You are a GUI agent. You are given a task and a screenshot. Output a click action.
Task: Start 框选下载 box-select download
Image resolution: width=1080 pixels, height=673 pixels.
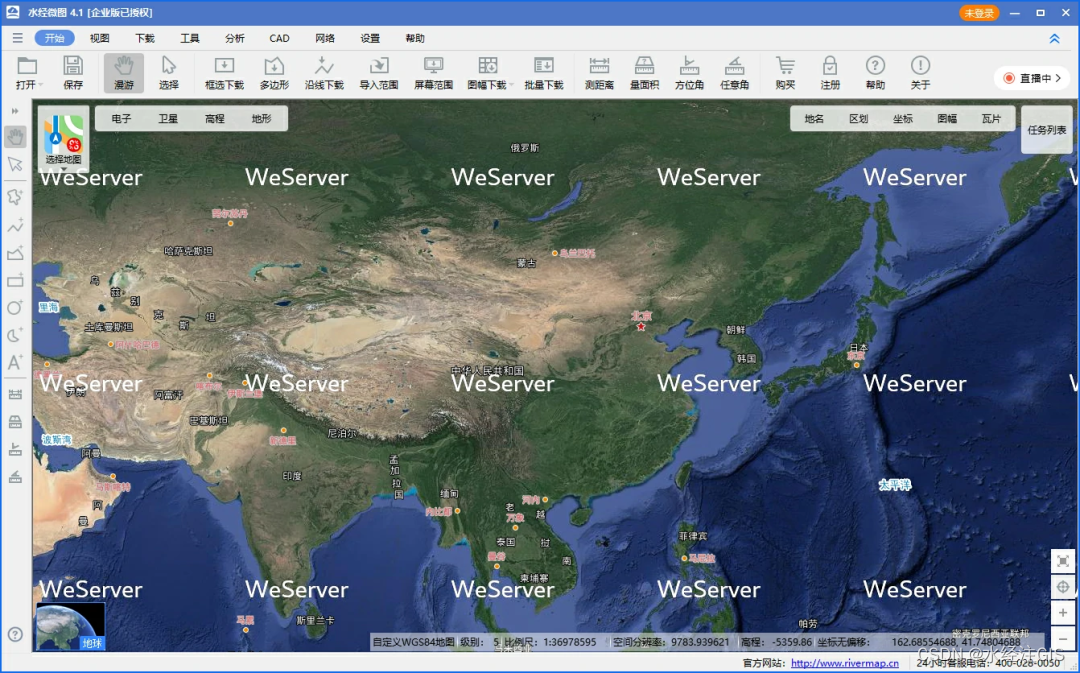[225, 73]
